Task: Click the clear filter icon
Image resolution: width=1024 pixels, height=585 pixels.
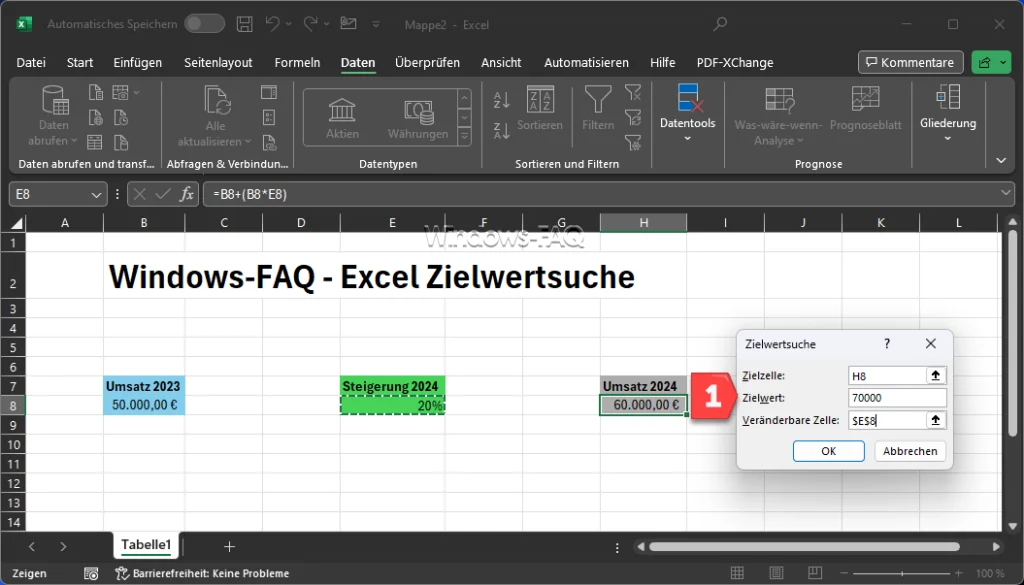Action: click(x=632, y=92)
